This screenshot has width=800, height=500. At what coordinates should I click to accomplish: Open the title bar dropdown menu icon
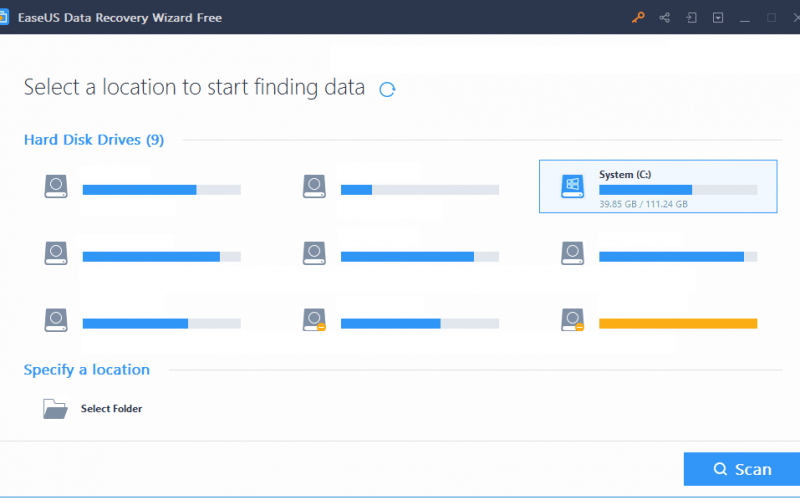pos(718,17)
